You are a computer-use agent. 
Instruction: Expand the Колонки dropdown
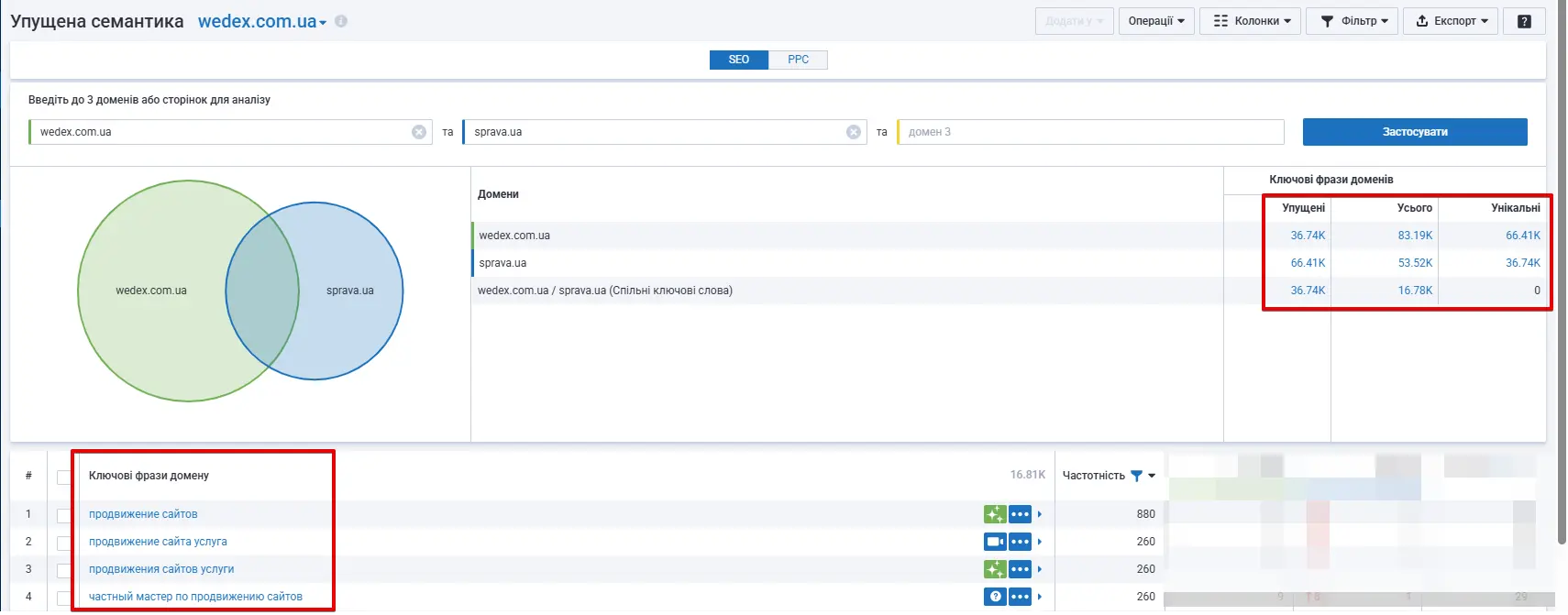coord(1251,21)
